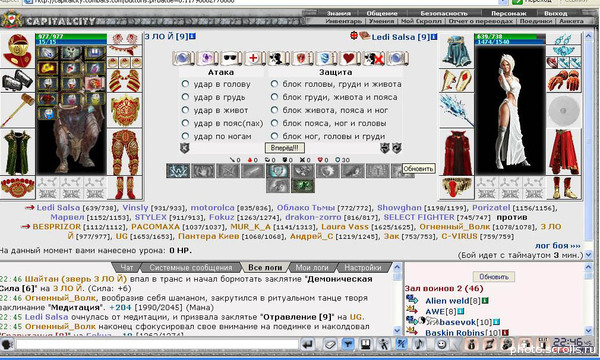Open Ledi Salsa's profile name link
Image resolution: width=600 pixels, height=360 pixels.
click(x=394, y=37)
